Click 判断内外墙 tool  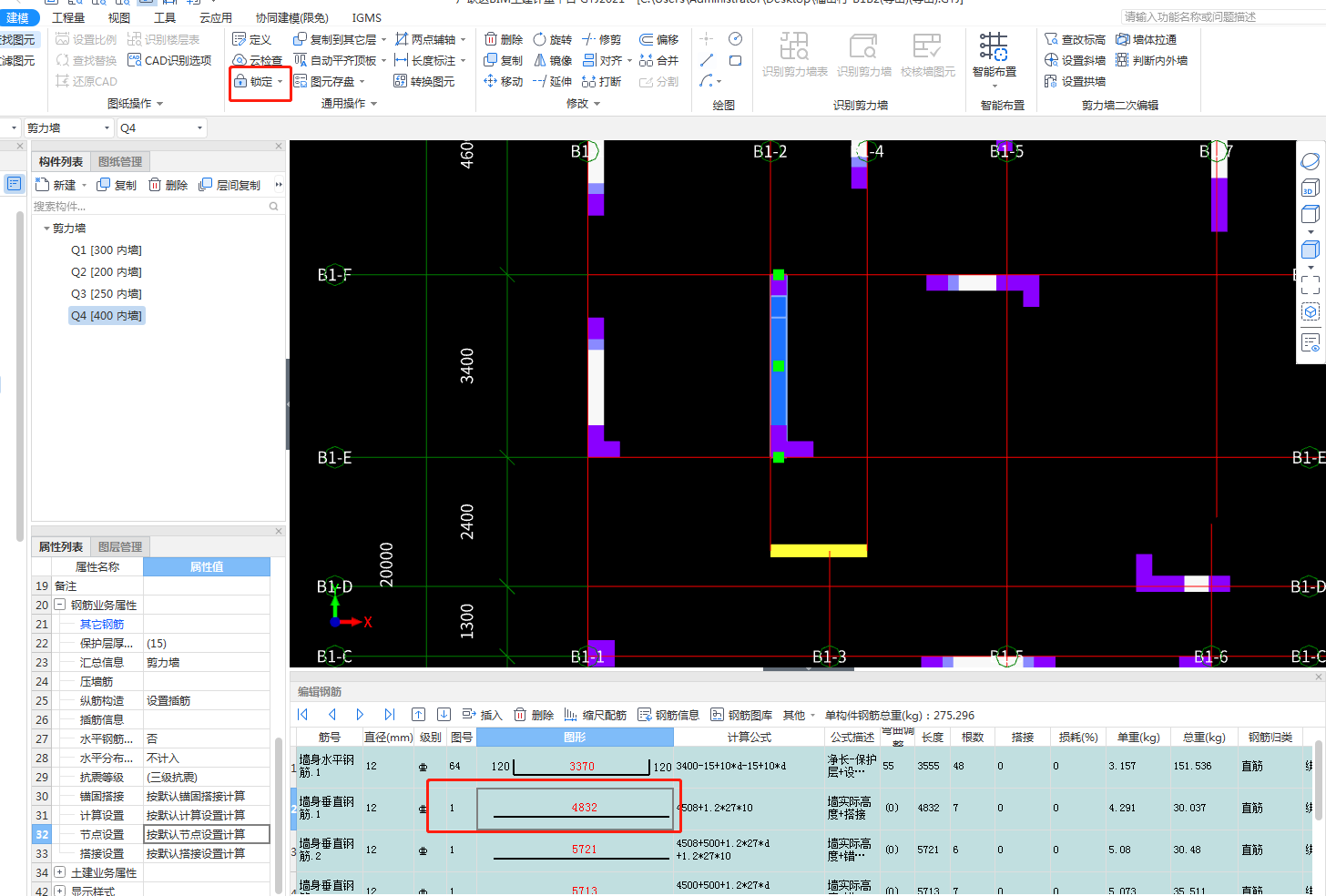pos(1151,60)
